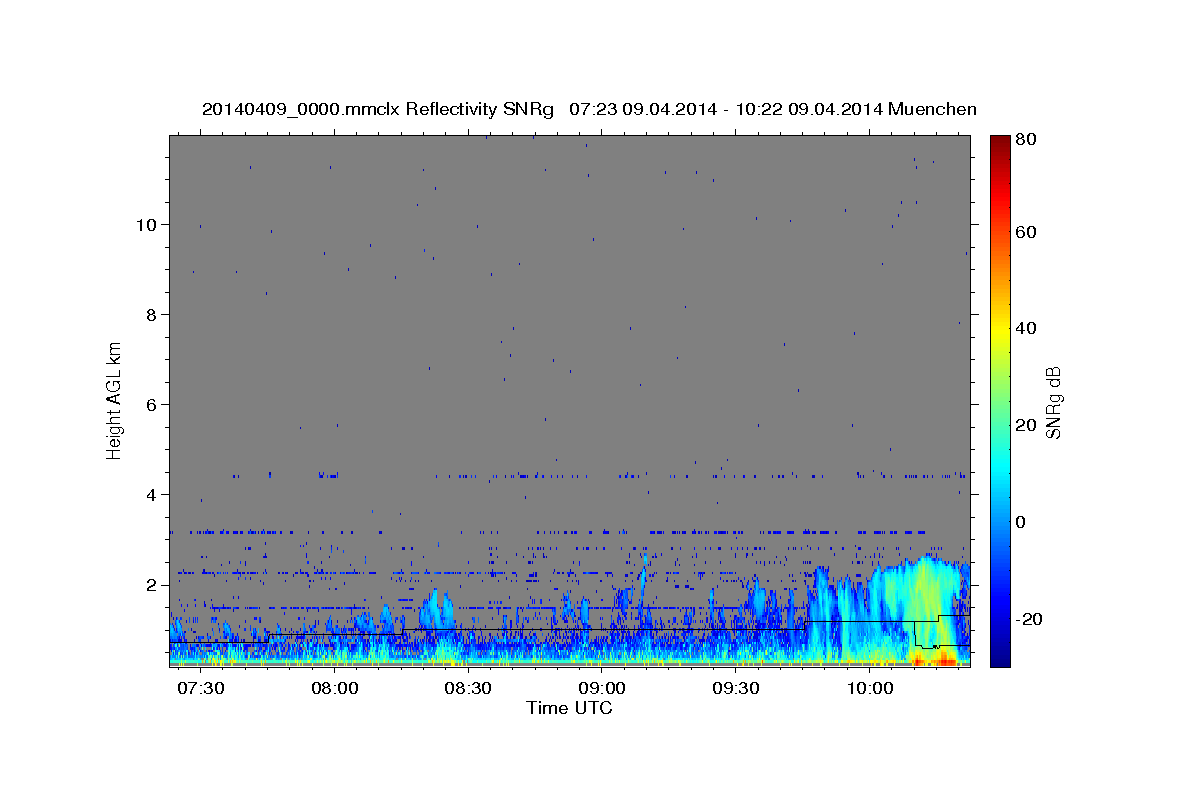Click the colorbar value 40

[1024, 328]
